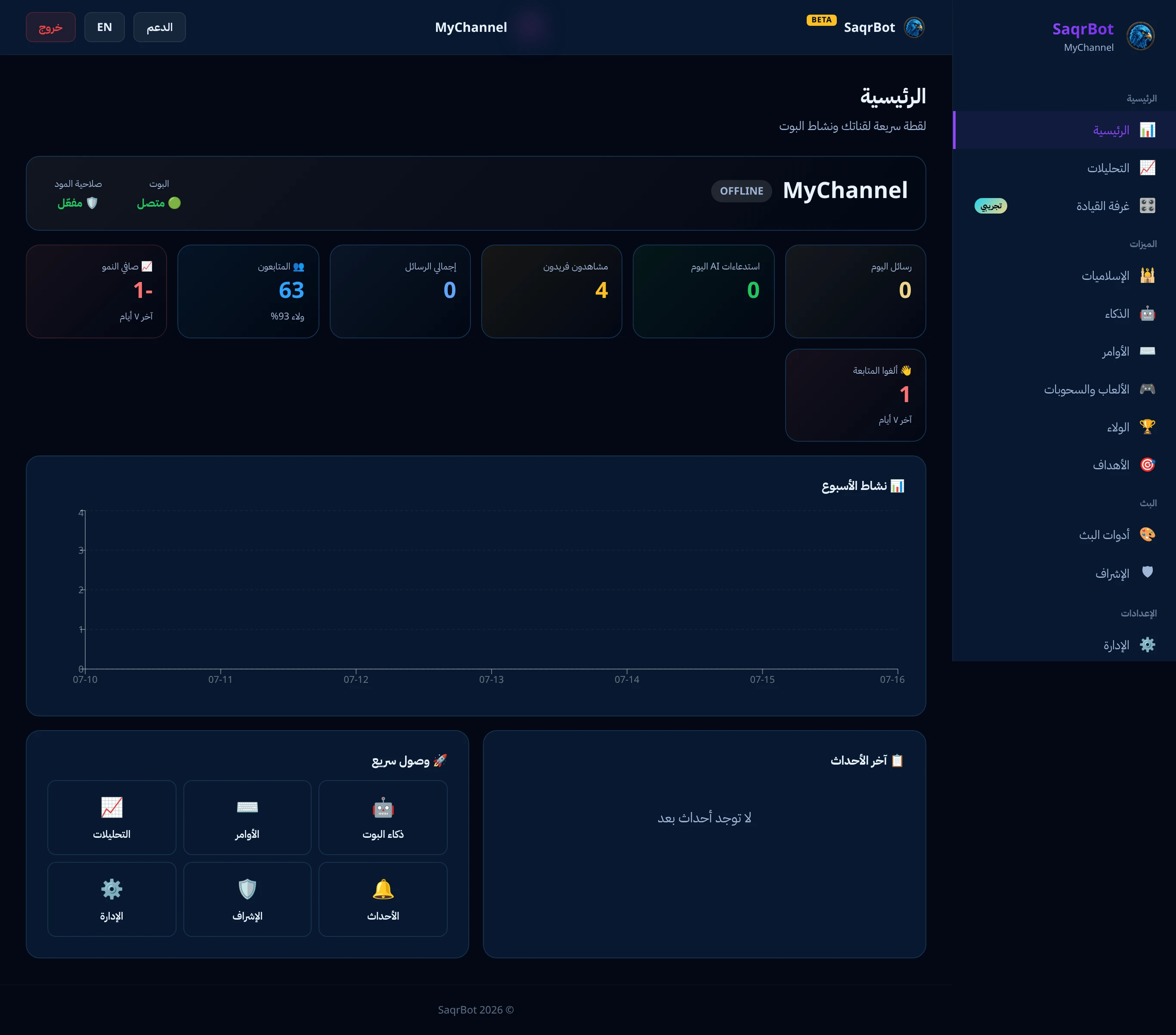Open الإشراف shield icon in sidebar
The image size is (1176, 1035).
click(1147, 573)
